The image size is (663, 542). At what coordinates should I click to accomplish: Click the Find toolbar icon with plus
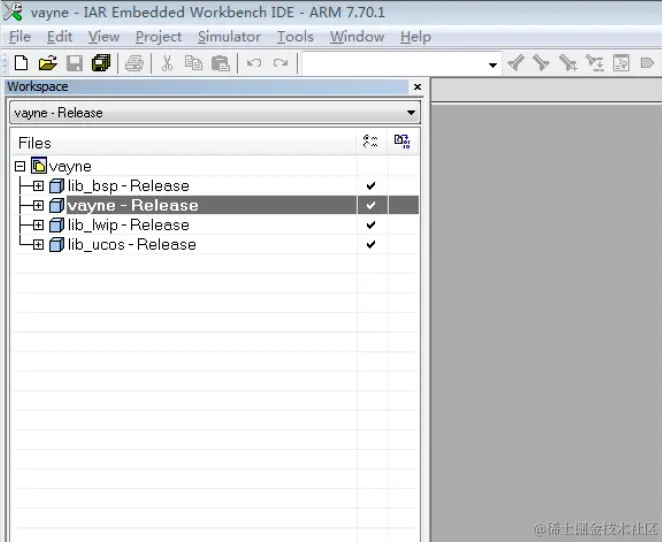point(567,63)
